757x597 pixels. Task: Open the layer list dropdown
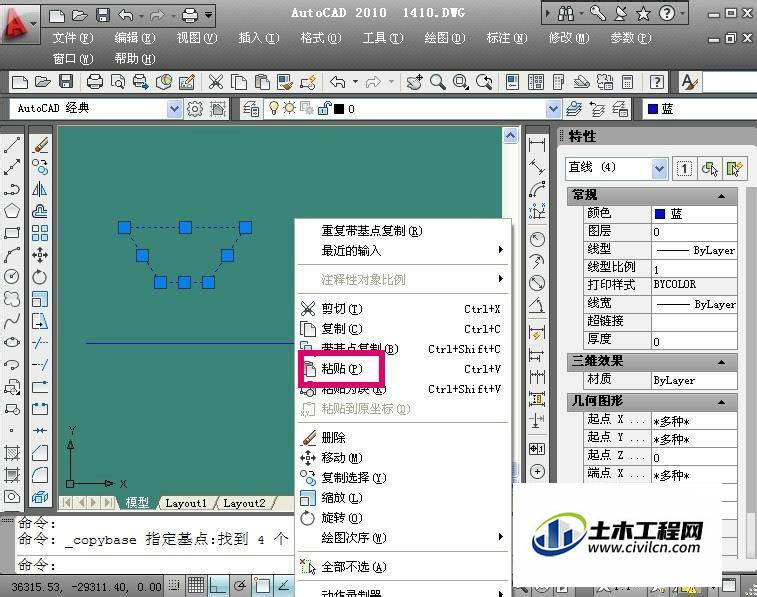click(x=554, y=109)
